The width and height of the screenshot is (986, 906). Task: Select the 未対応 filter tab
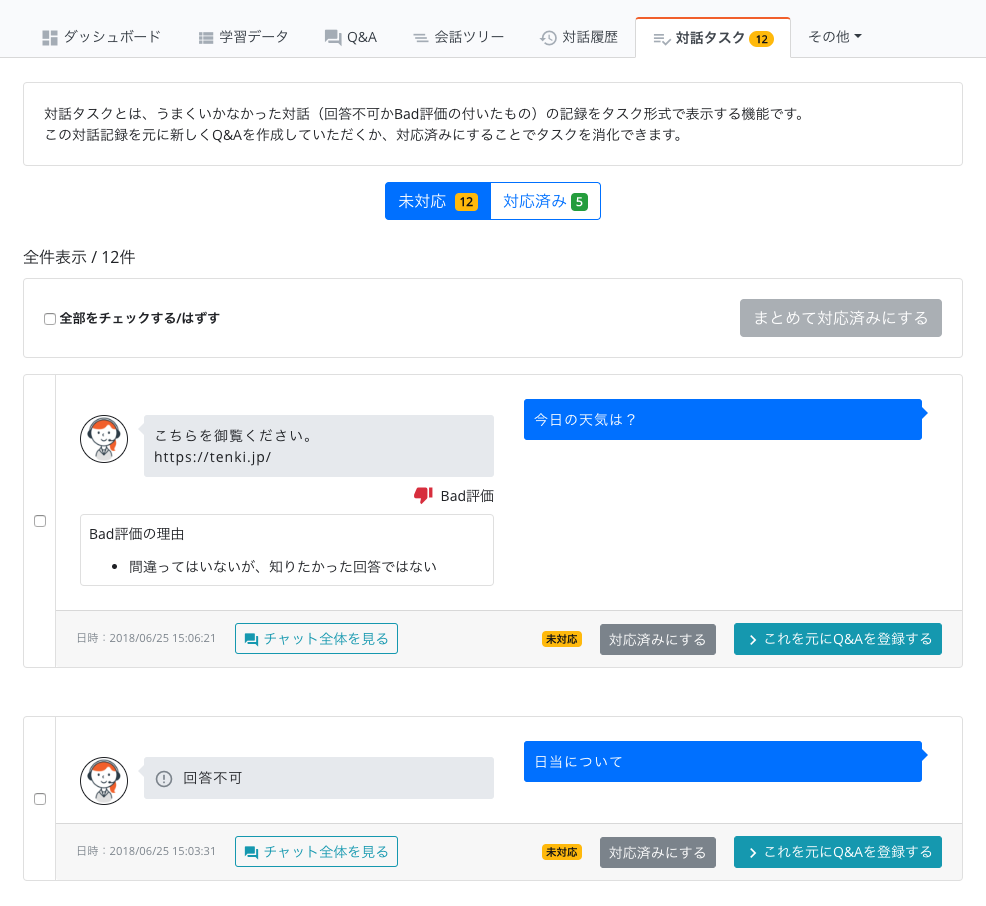[438, 201]
